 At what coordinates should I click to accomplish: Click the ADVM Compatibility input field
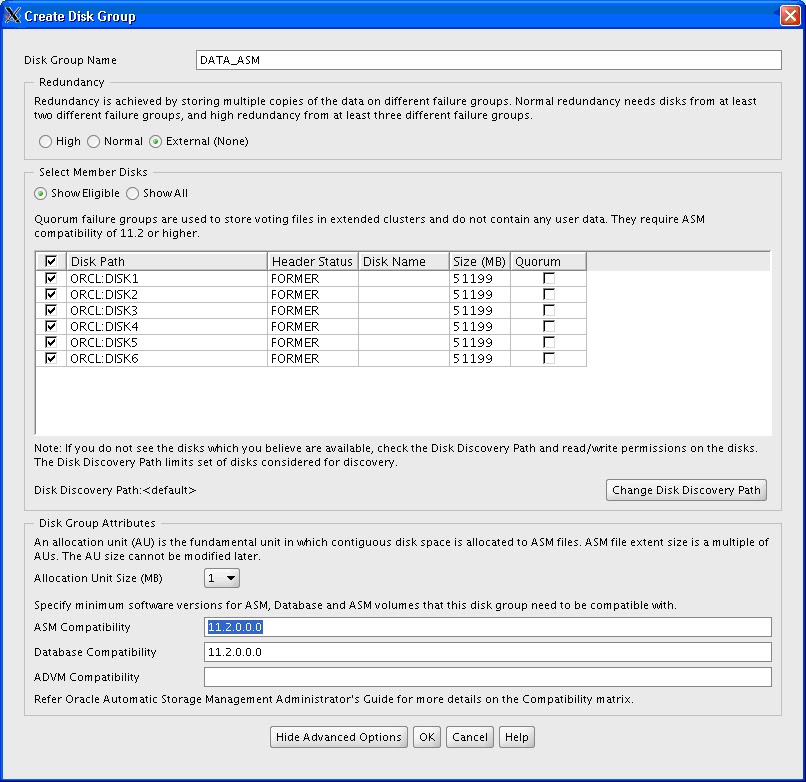[x=489, y=677]
